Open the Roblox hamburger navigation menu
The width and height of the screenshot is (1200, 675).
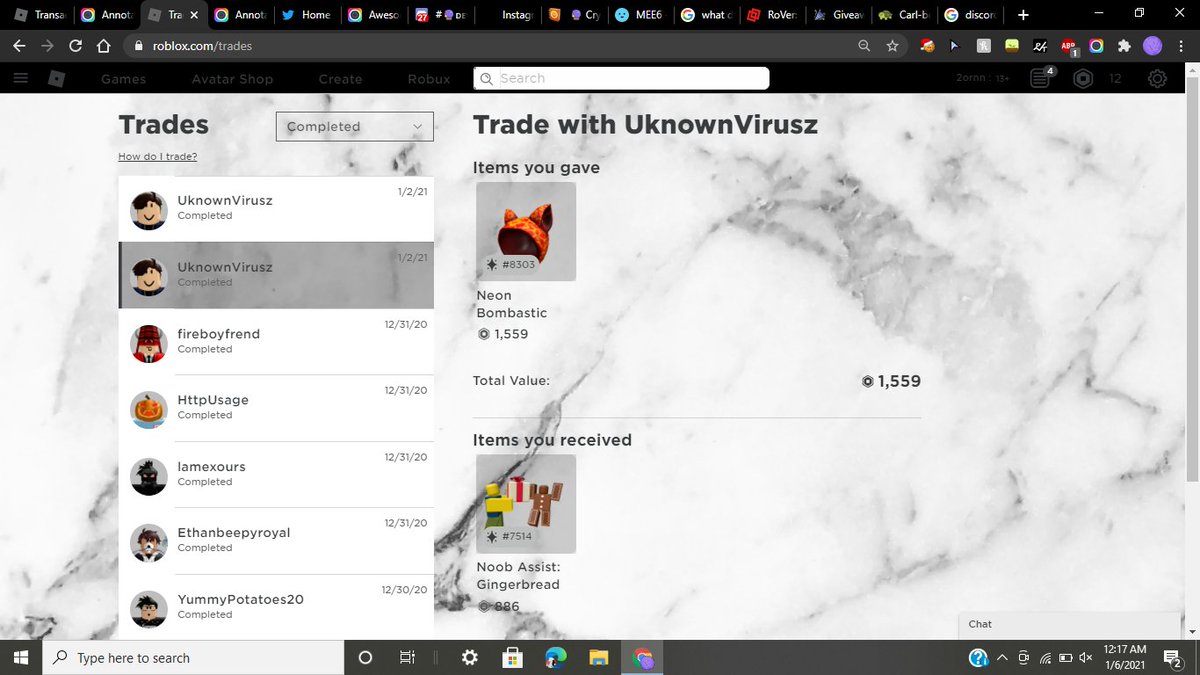click(19, 79)
